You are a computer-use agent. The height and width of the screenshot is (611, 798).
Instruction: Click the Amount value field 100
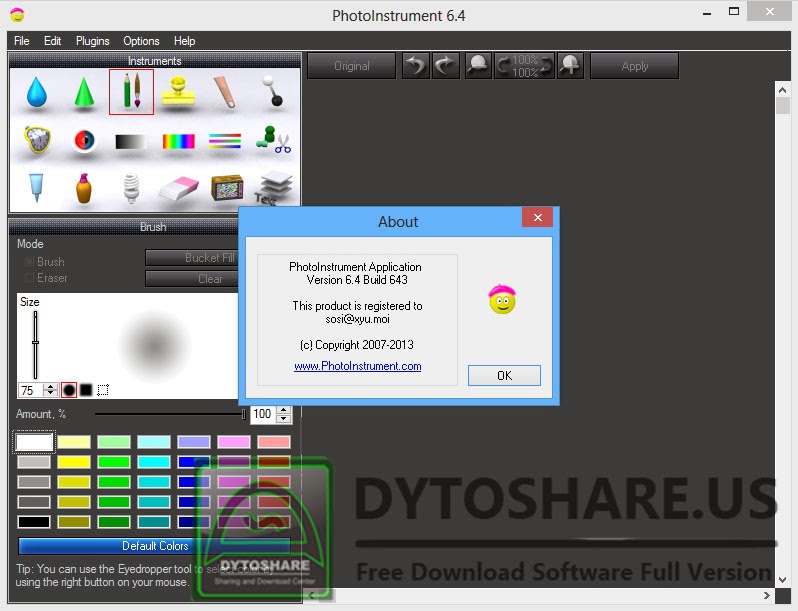(x=263, y=414)
